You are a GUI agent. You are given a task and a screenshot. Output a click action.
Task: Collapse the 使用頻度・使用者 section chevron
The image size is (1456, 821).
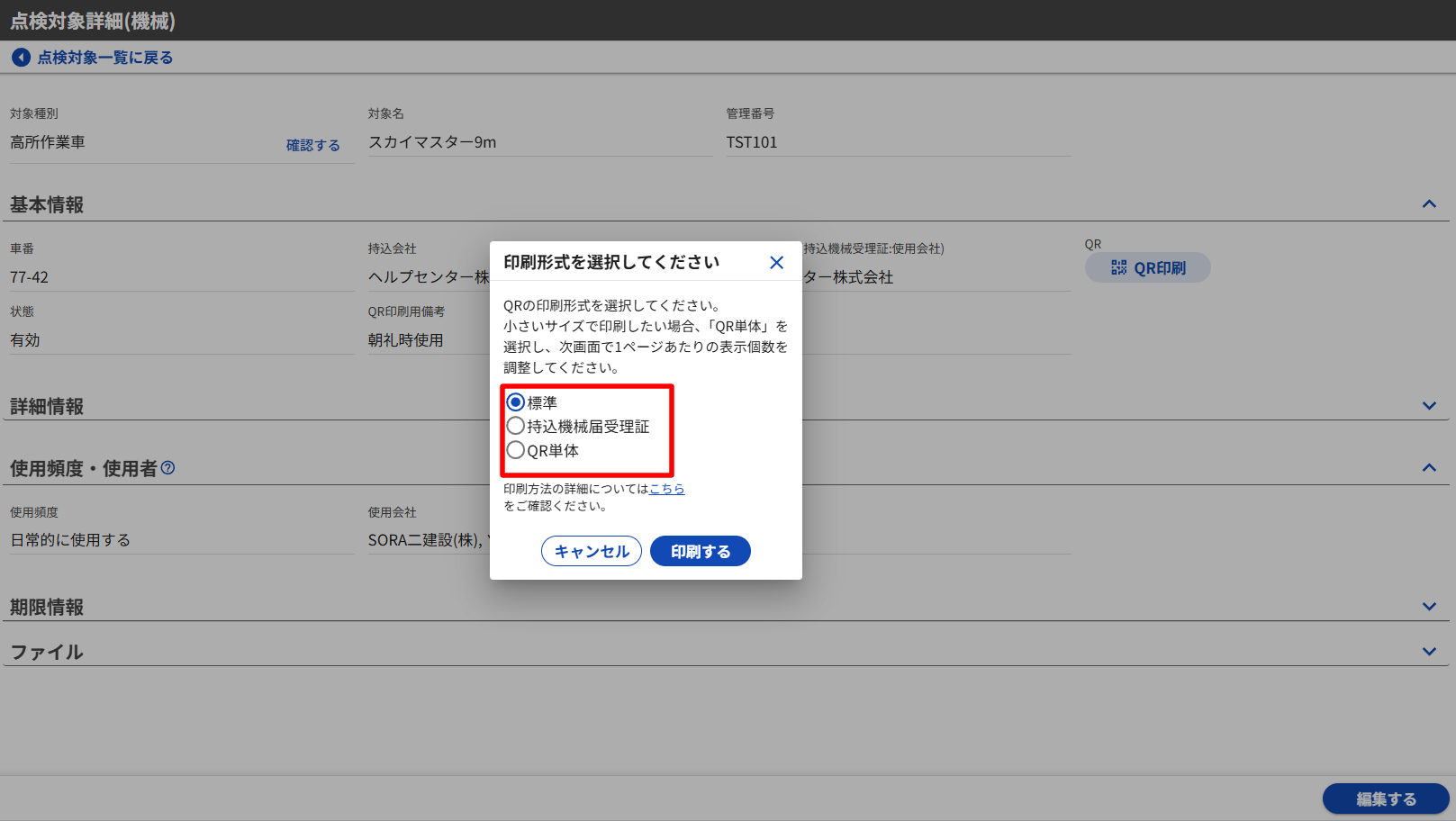(x=1429, y=468)
